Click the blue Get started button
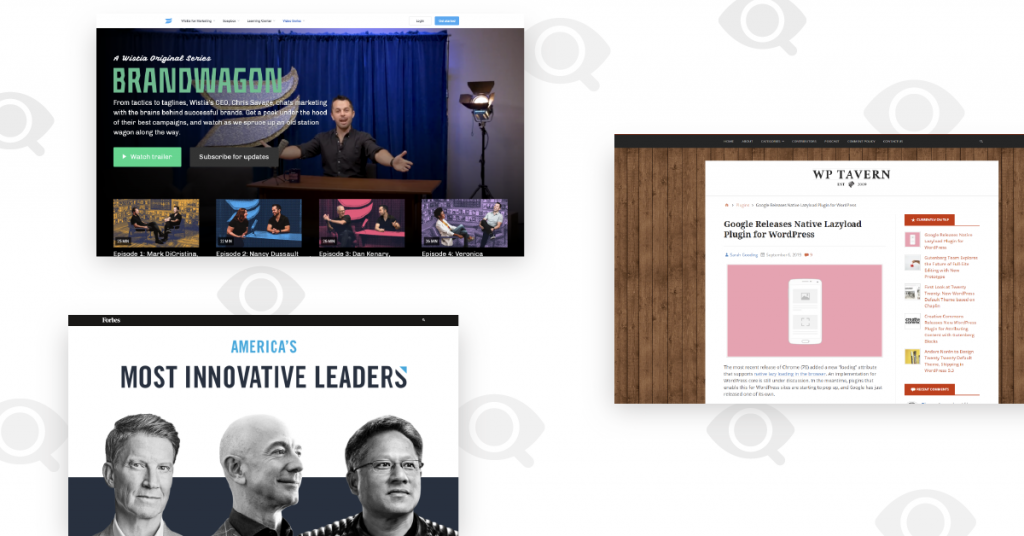 pyautogui.click(x=446, y=20)
